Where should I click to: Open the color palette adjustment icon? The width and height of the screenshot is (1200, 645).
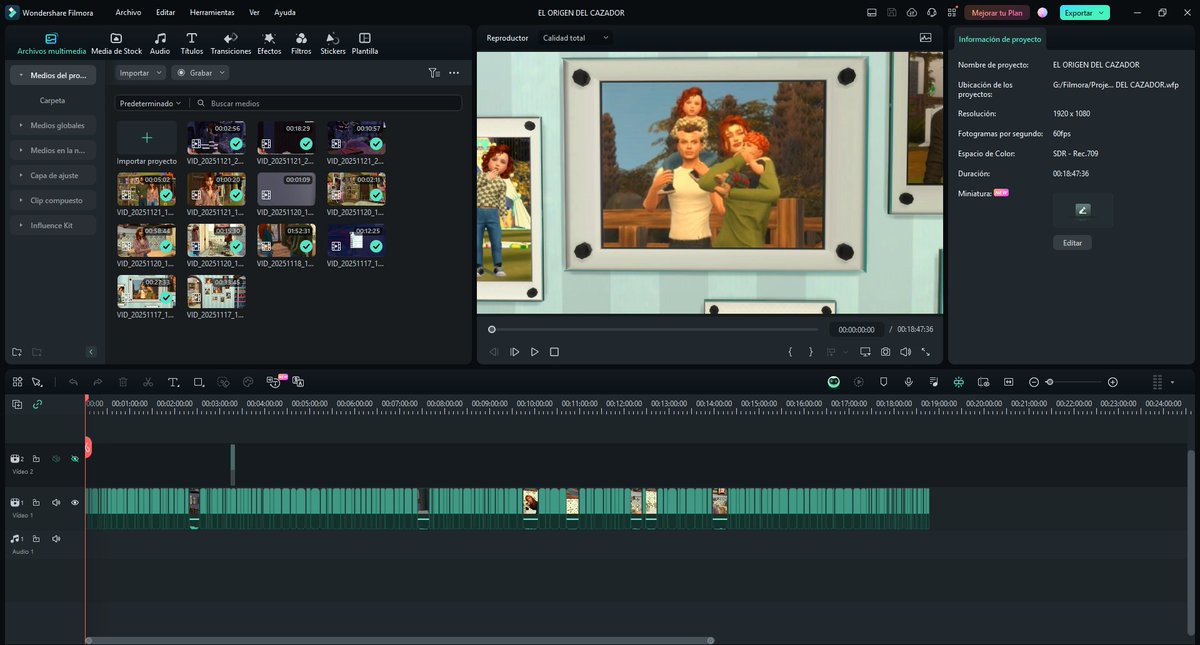tap(249, 381)
